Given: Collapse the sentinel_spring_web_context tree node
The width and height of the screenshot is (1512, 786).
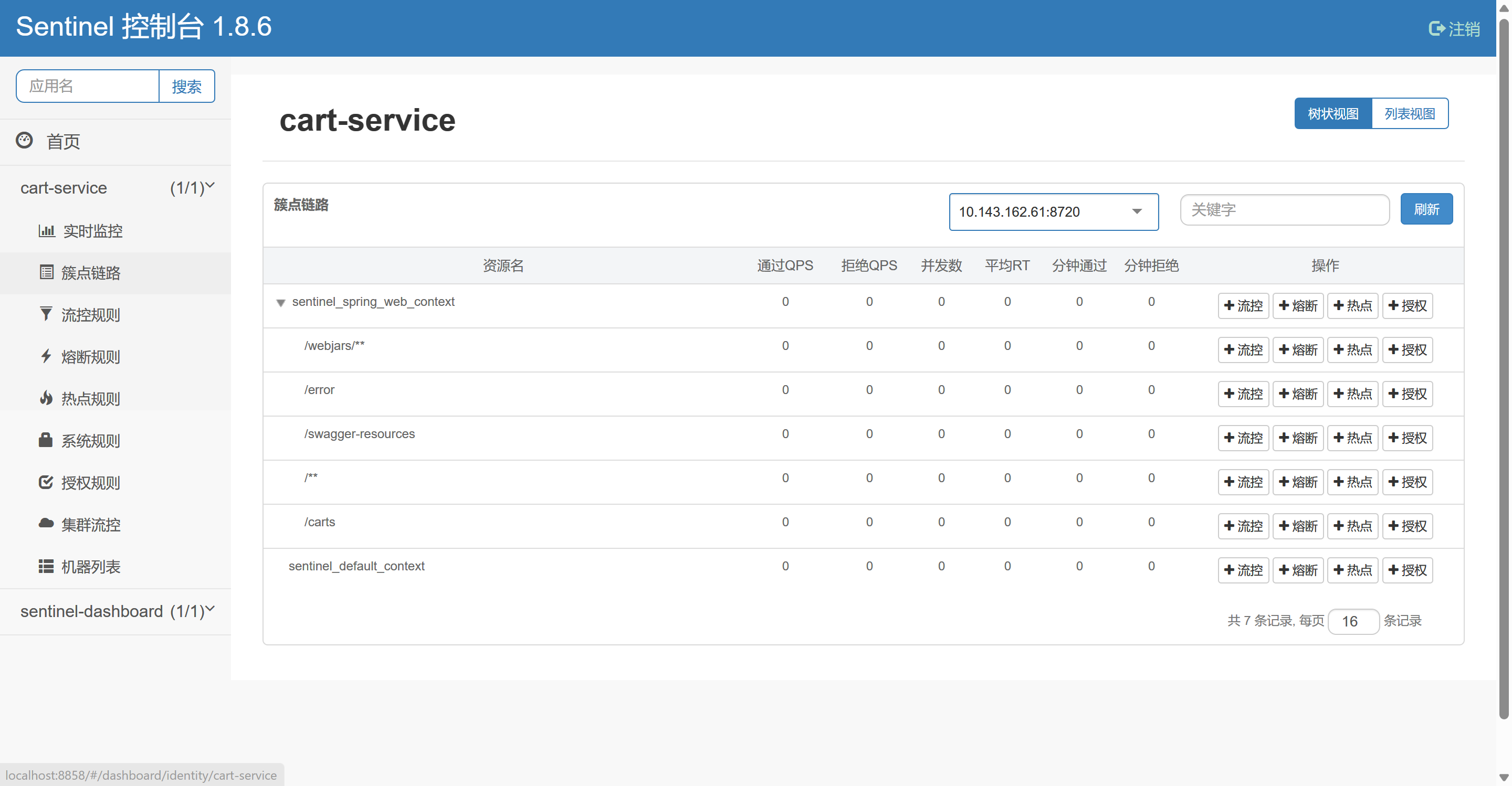Looking at the screenshot, I should [280, 303].
